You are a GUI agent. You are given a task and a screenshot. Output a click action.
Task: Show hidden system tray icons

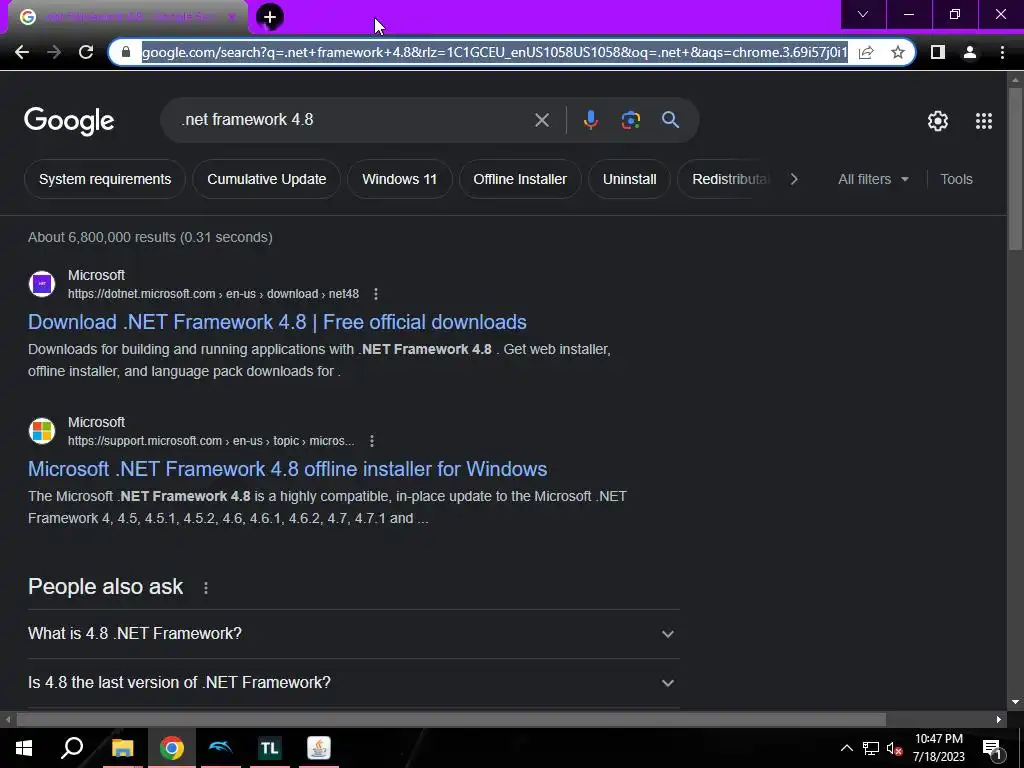coord(846,748)
